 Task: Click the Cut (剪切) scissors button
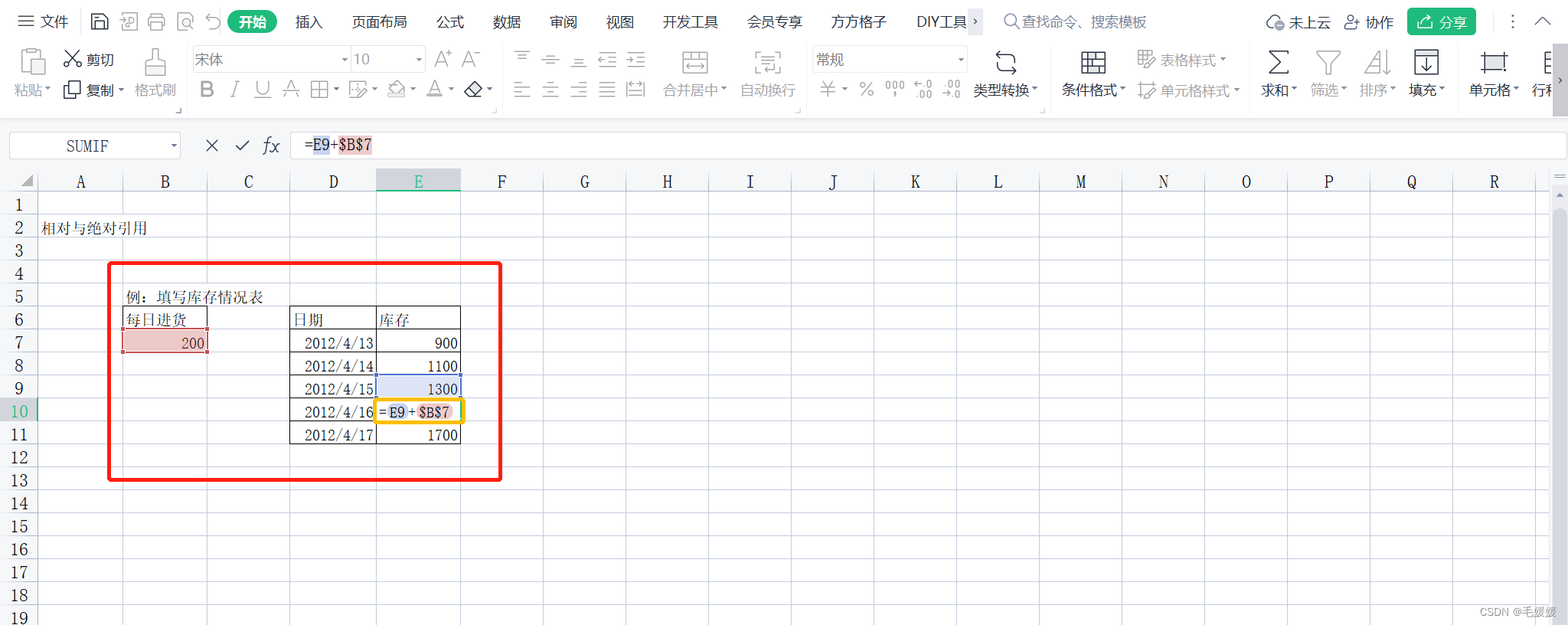[x=88, y=59]
